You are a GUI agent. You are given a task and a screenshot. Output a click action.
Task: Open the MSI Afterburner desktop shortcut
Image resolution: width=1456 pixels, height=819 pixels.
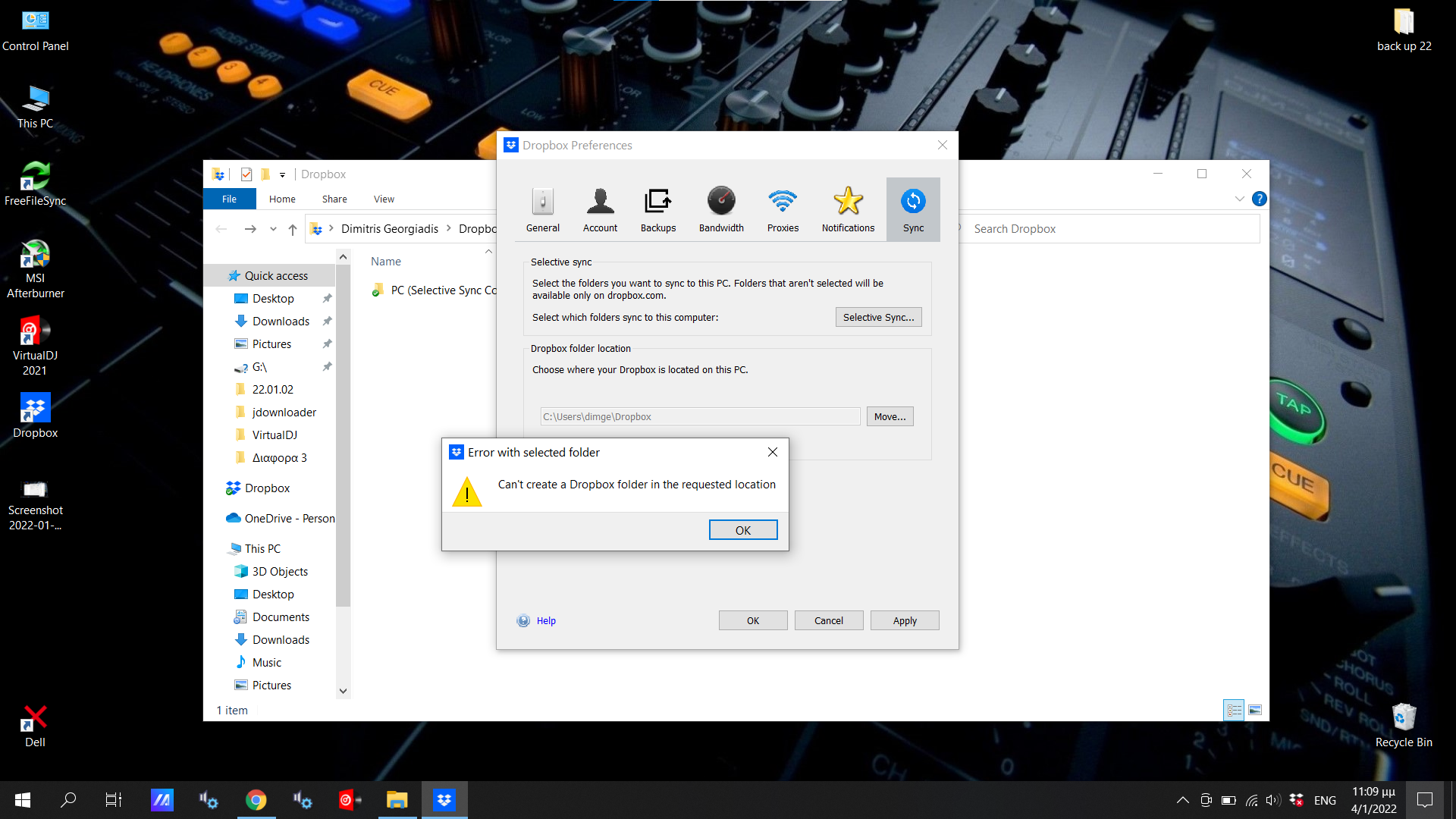[35, 269]
